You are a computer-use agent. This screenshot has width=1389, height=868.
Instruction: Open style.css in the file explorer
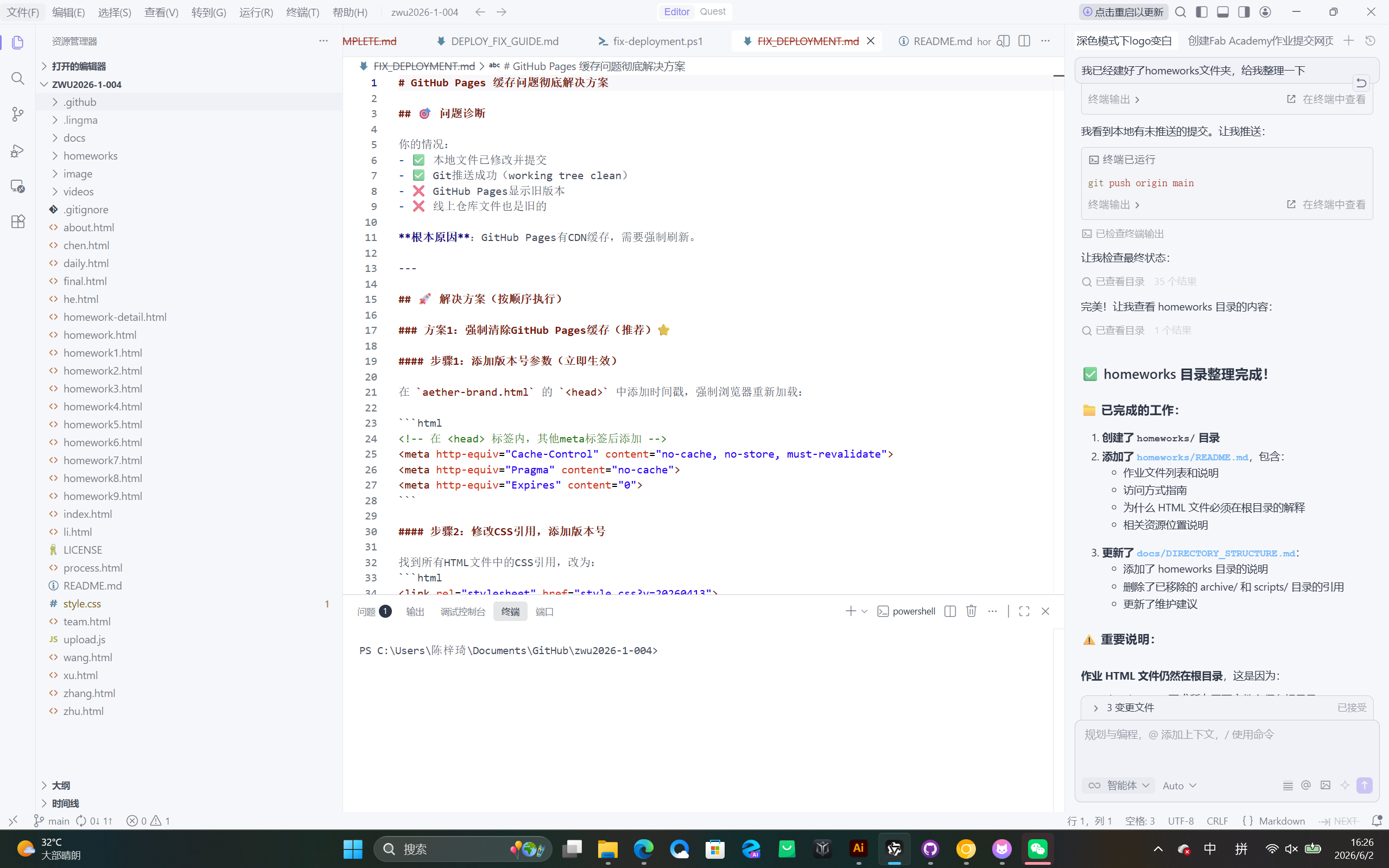pos(189,604)
